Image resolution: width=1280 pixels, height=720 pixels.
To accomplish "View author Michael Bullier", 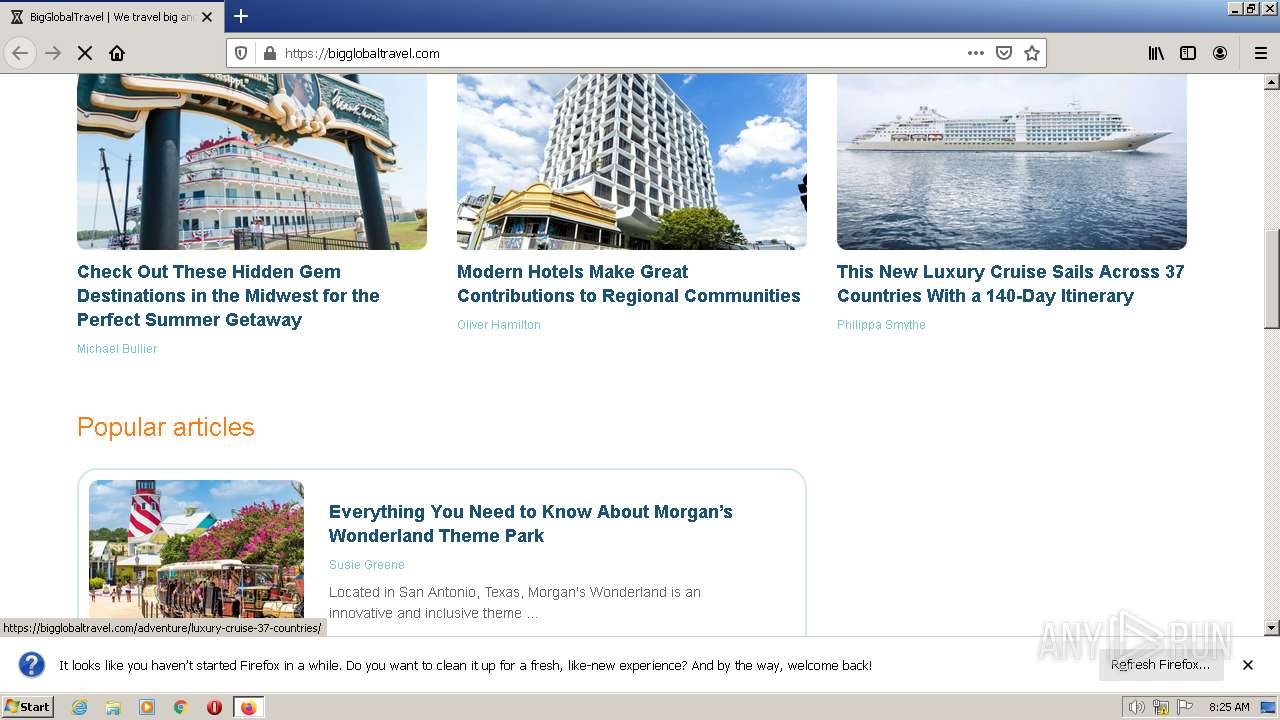I will 117,349.
